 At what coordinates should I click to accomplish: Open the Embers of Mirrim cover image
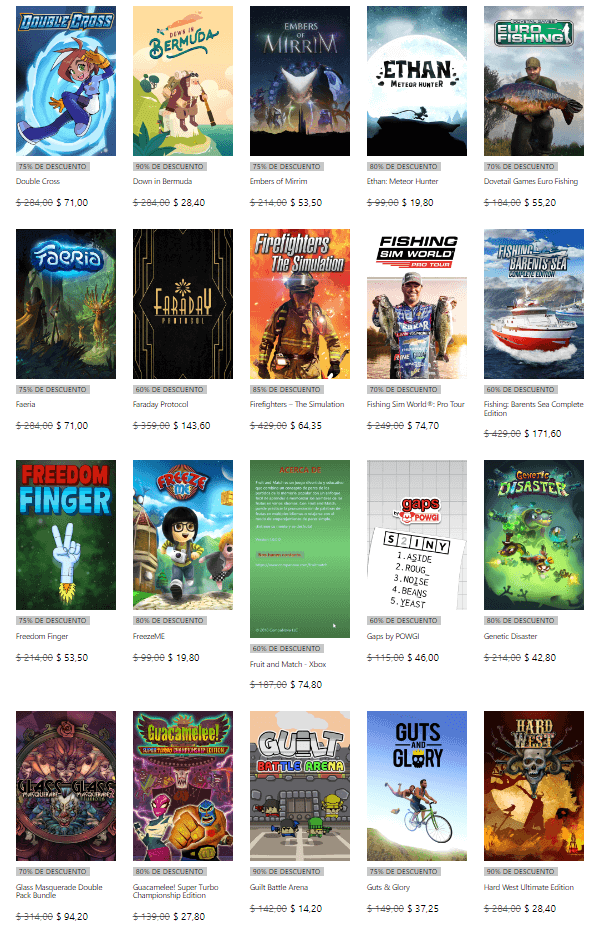pyautogui.click(x=300, y=81)
